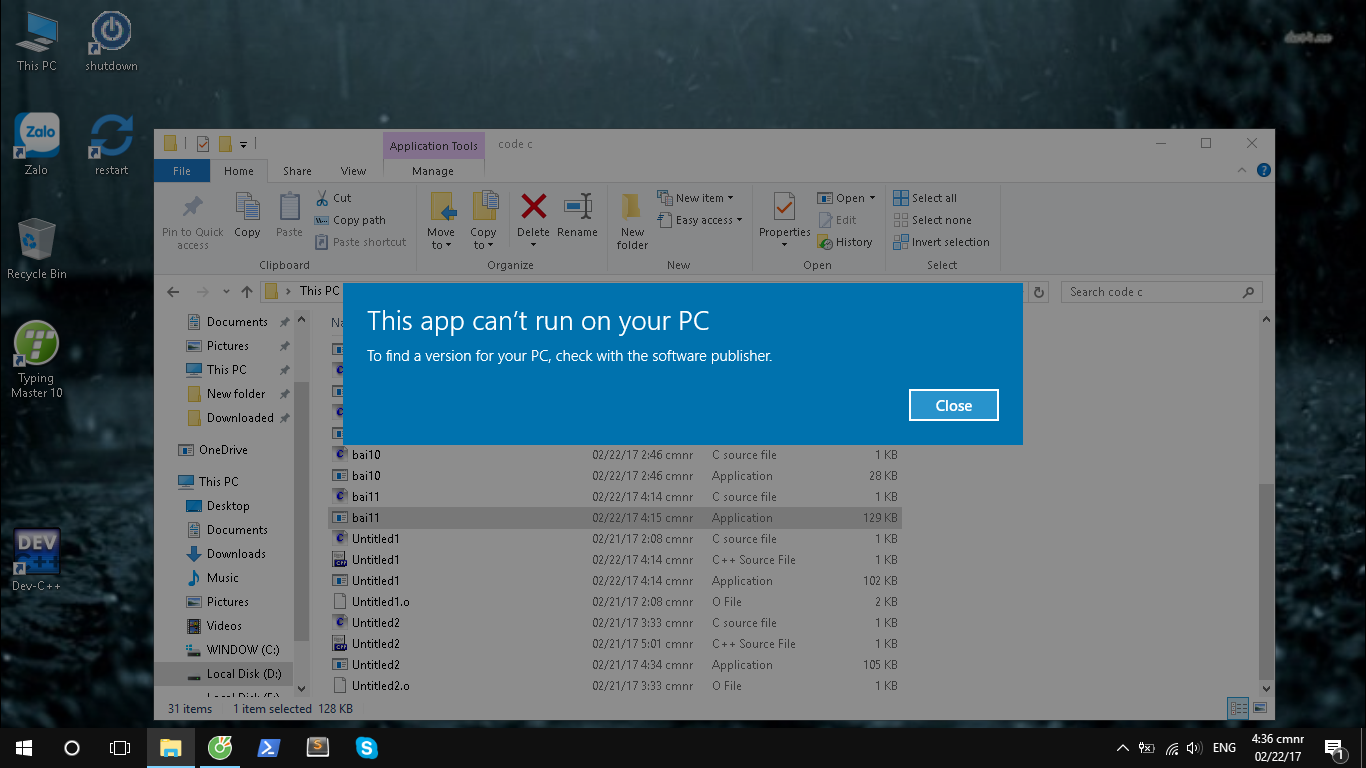Click Pin to Quick access icon
The image size is (1366, 768).
pyautogui.click(x=192, y=220)
